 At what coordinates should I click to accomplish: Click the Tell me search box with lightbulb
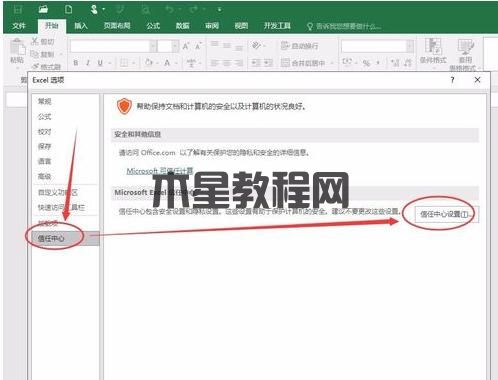coord(344,26)
